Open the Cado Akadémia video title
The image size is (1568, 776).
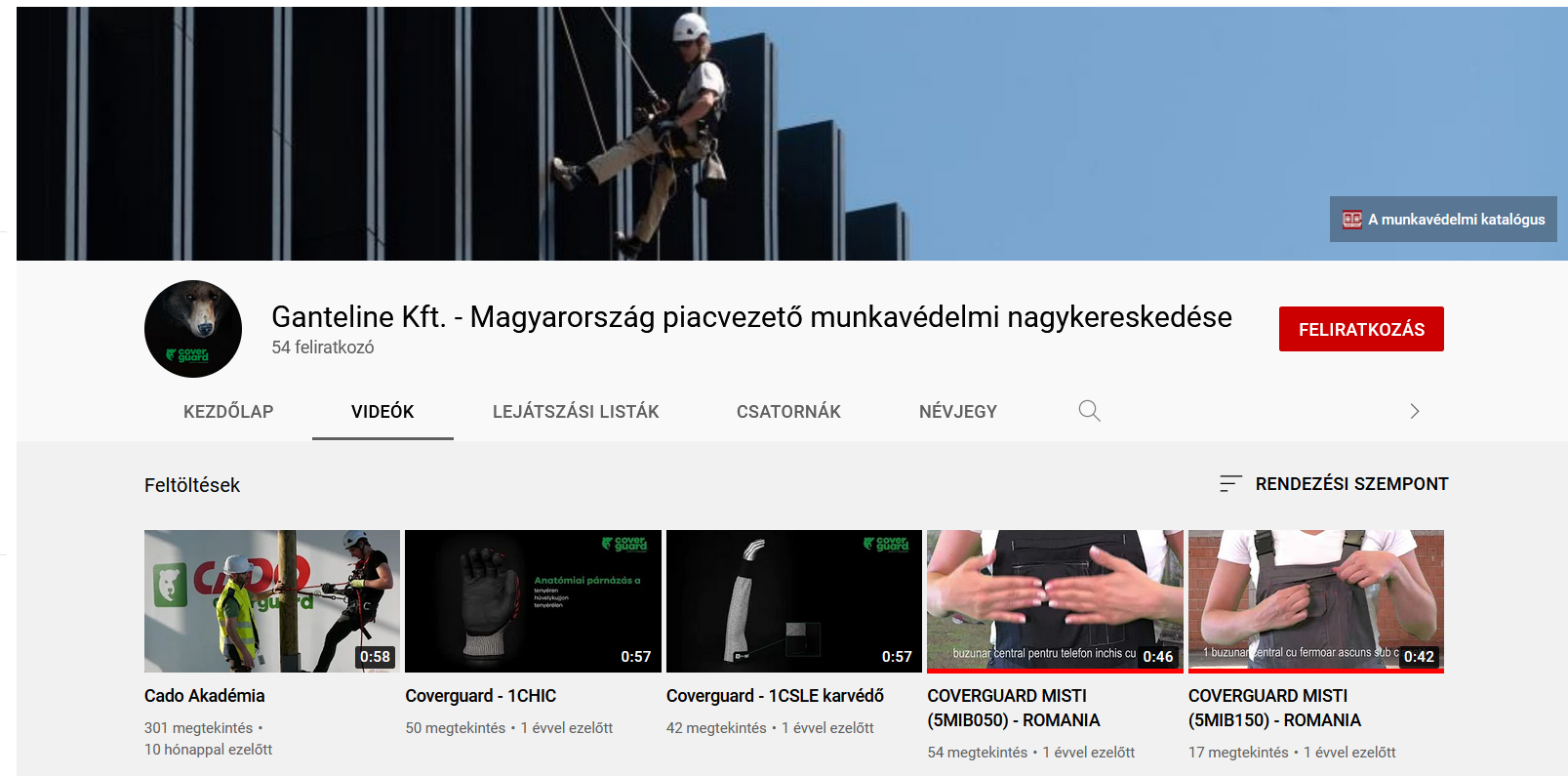205,696
